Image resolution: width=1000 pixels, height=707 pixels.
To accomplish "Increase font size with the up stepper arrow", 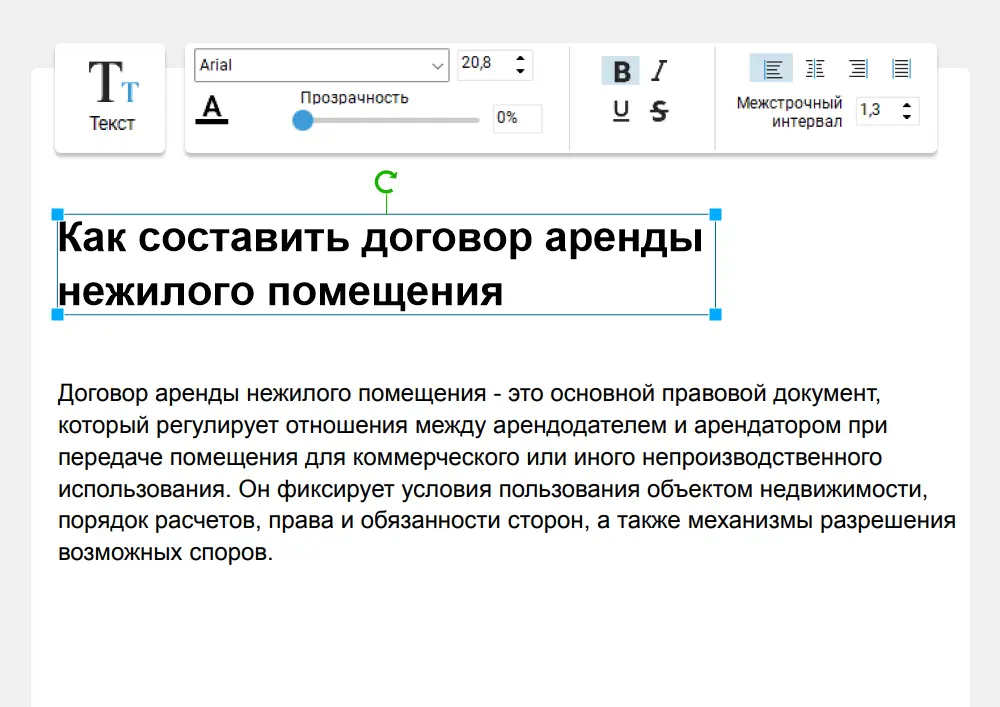I will 520,58.
